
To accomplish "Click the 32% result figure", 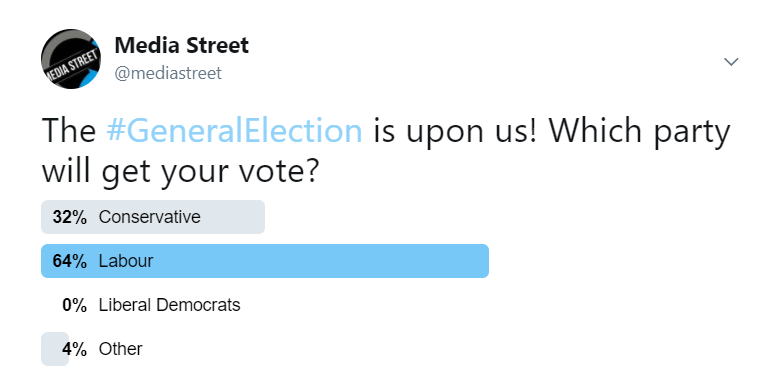I will point(70,217).
